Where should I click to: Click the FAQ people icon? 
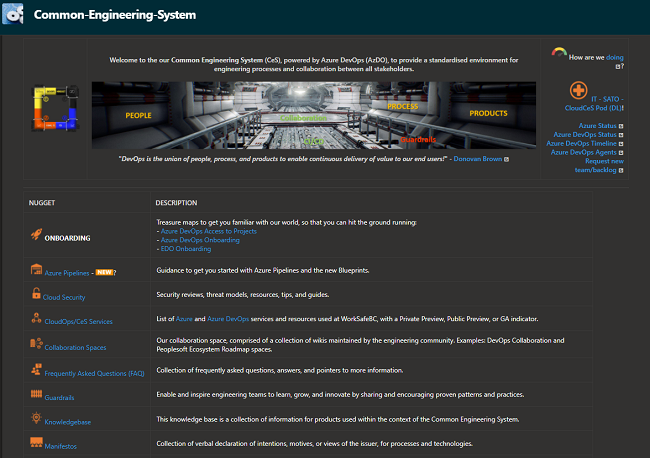pyautogui.click(x=36, y=369)
